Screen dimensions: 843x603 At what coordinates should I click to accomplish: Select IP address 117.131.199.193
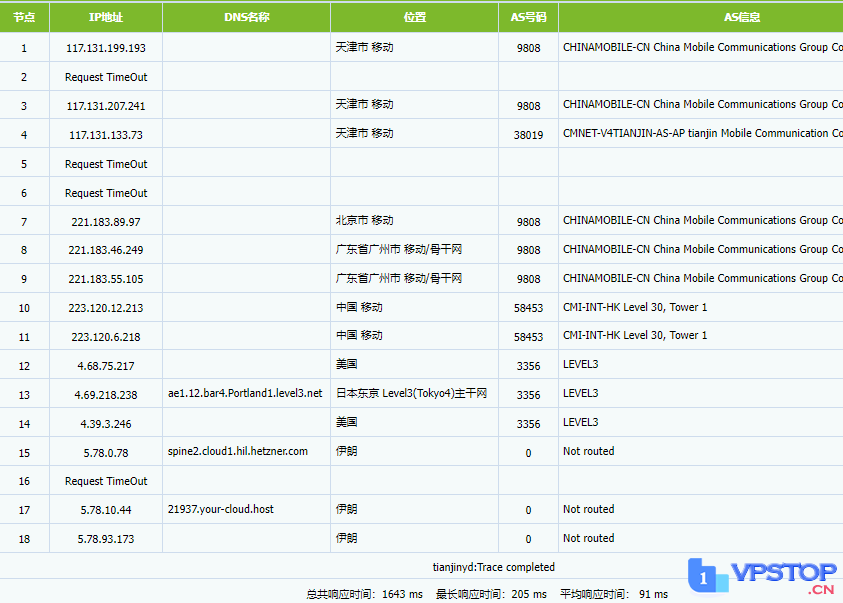(106, 48)
